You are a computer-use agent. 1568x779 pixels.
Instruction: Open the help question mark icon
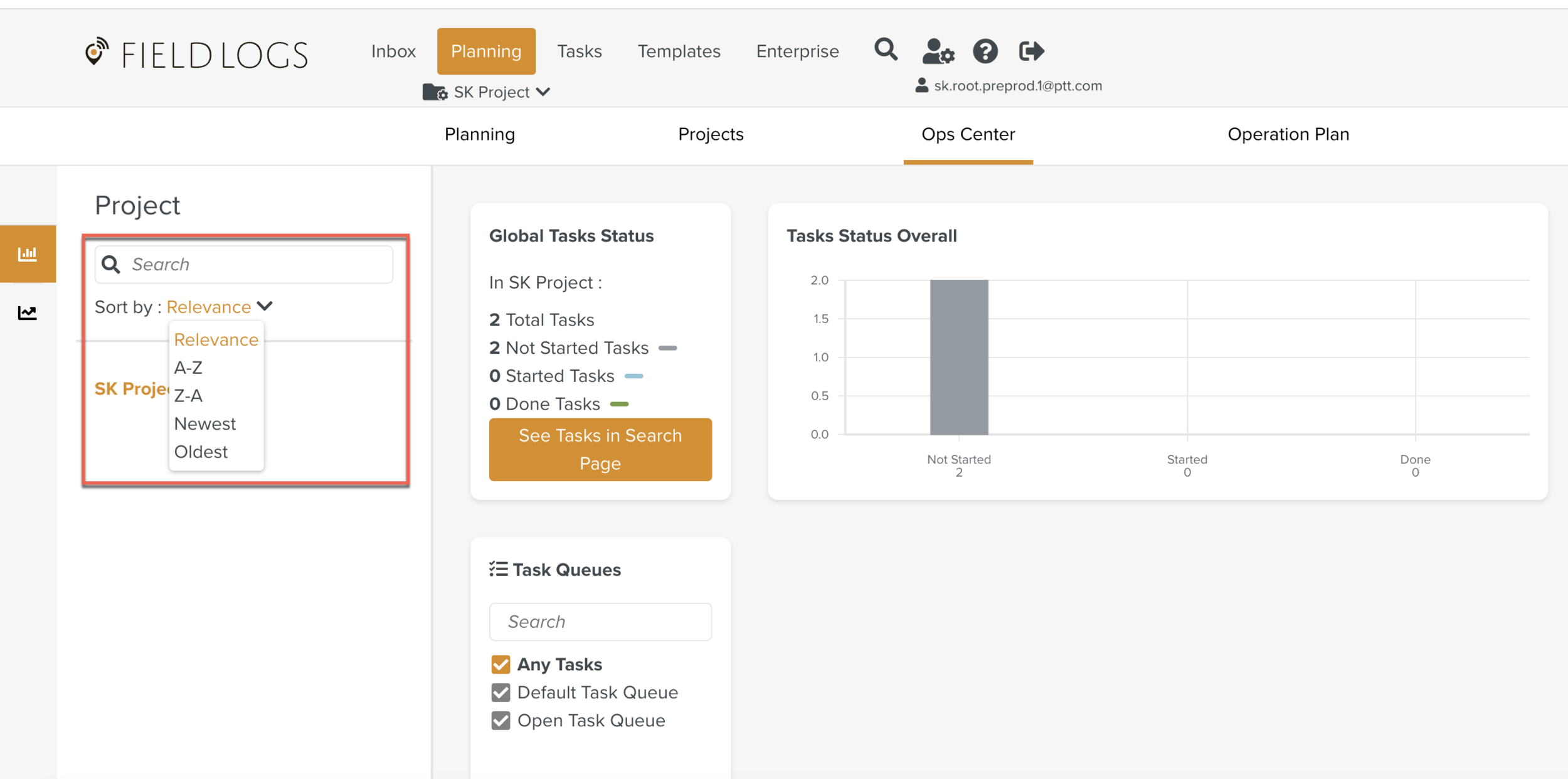click(985, 51)
